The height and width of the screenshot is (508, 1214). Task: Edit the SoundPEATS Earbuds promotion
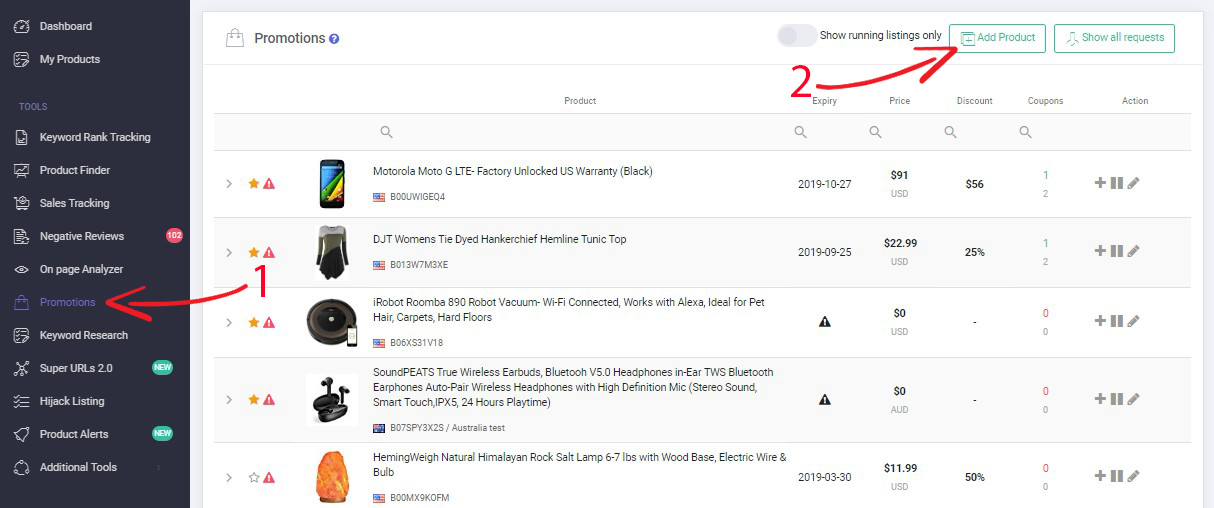click(x=1133, y=398)
